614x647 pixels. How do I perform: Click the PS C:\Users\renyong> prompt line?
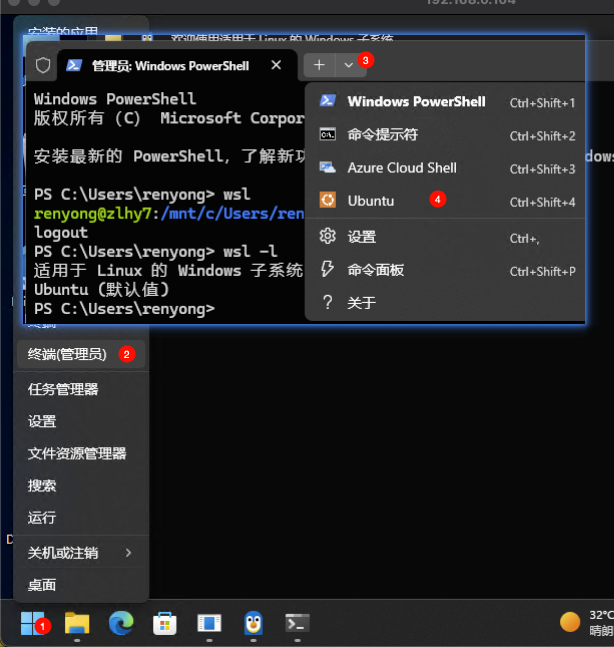(x=124, y=309)
